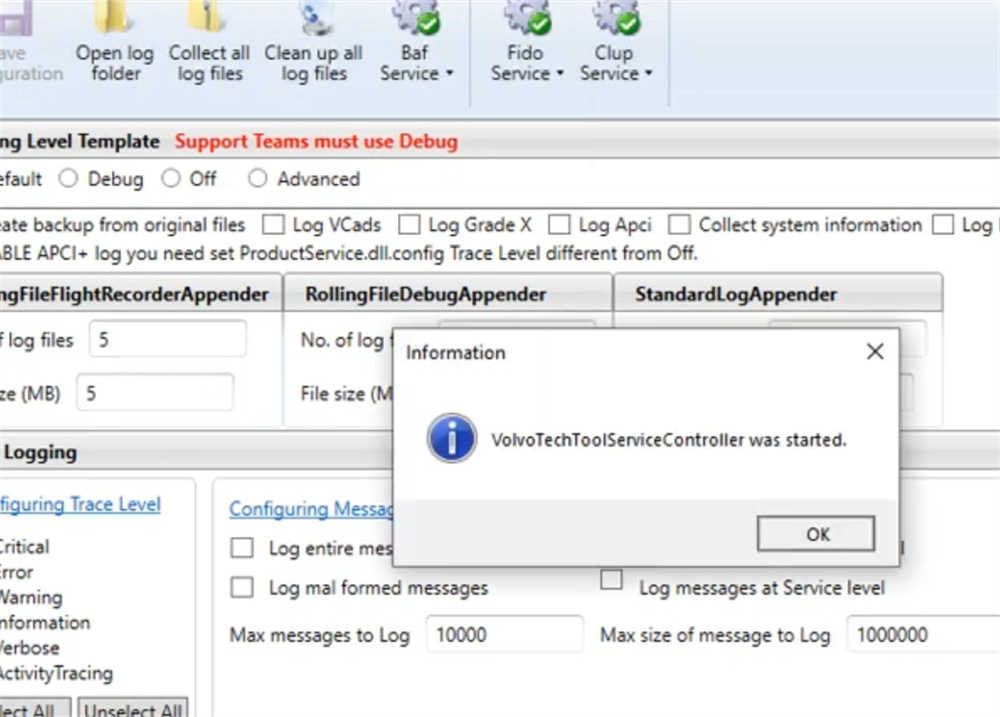Tick Log entire message checkbox
The width and height of the screenshot is (1000, 717).
tap(242, 547)
